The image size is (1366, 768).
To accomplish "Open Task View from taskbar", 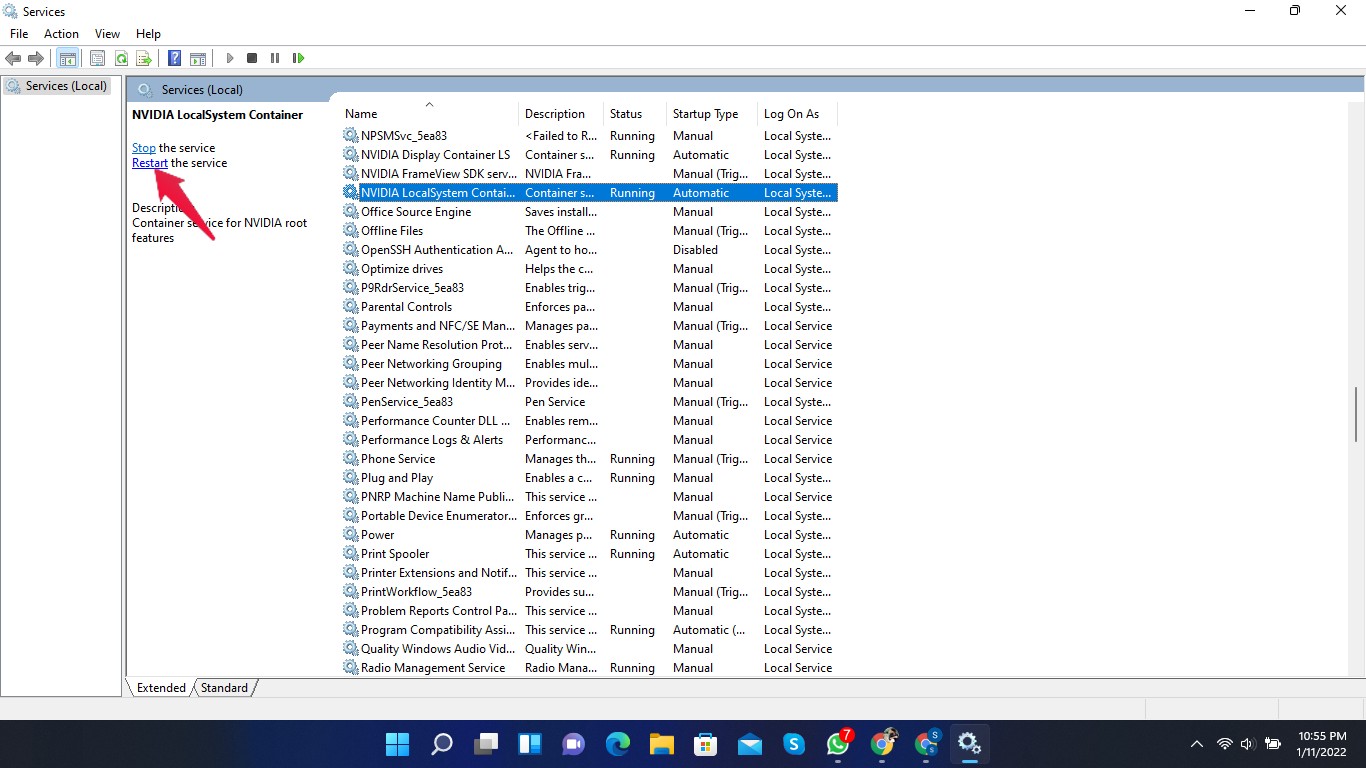I will (x=486, y=744).
